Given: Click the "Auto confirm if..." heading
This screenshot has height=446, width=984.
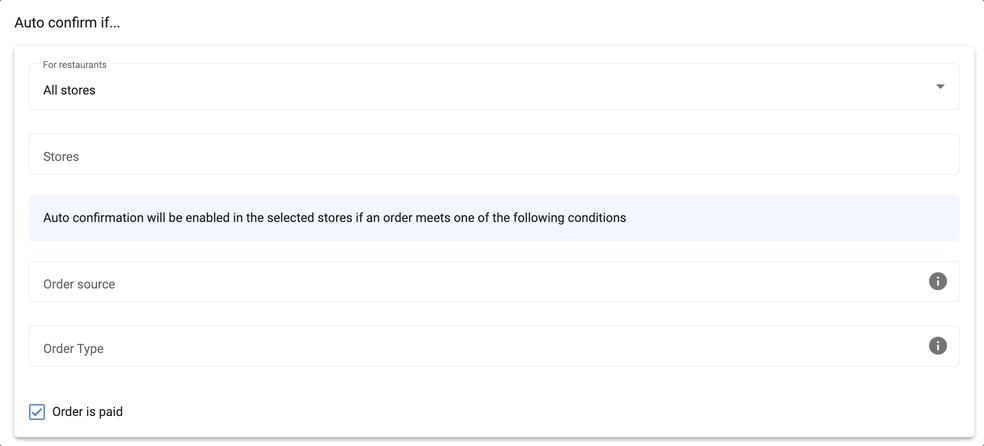Looking at the screenshot, I should 67,22.
